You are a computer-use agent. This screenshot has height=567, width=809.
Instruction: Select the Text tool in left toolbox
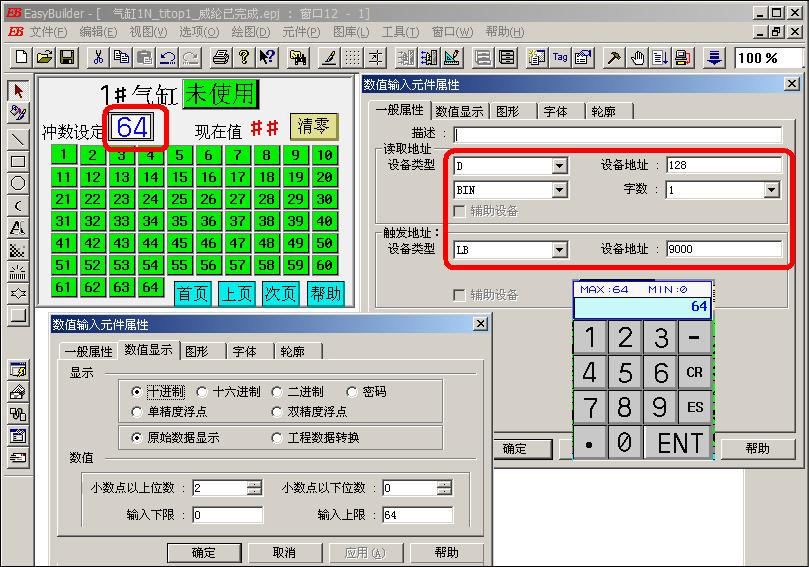pos(17,228)
